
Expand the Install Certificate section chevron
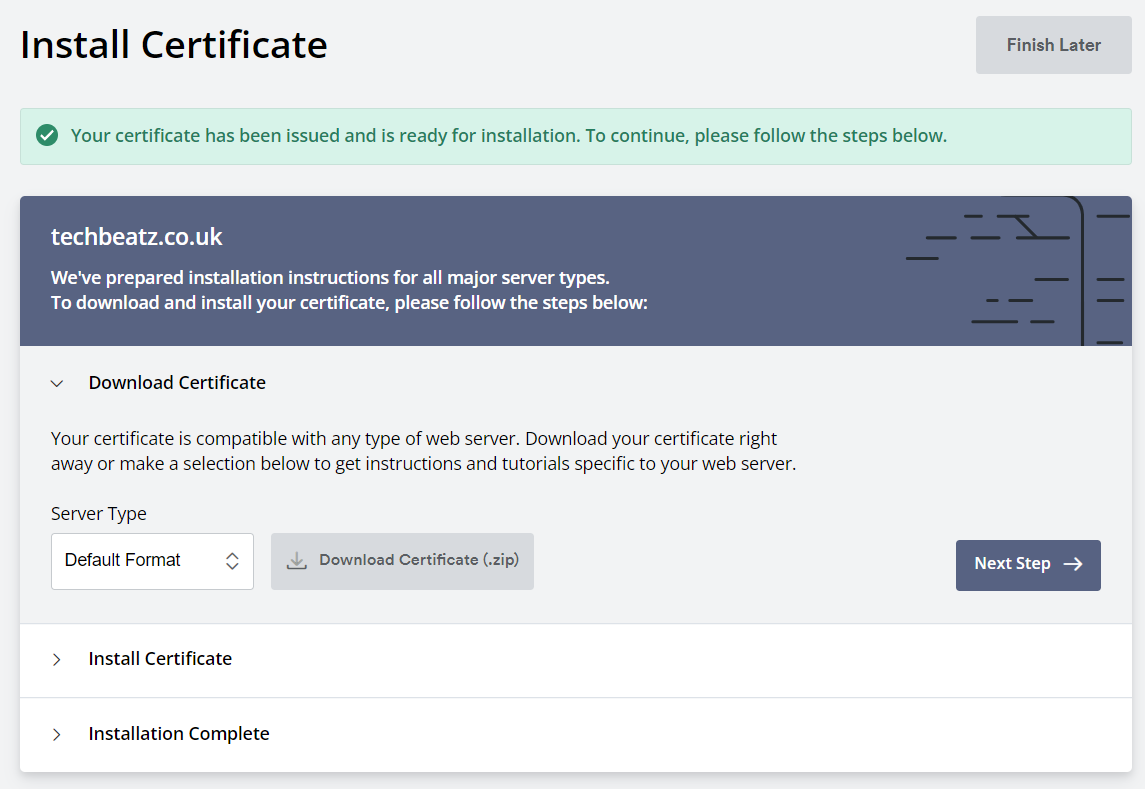click(x=57, y=660)
